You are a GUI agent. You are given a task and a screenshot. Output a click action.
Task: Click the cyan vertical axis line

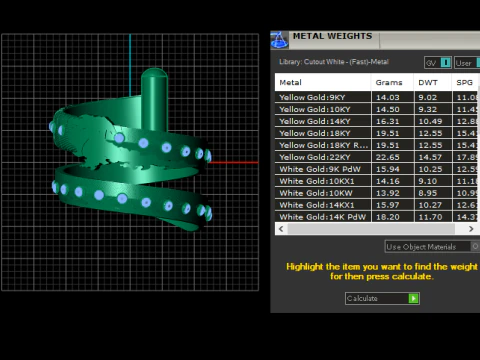130,65
